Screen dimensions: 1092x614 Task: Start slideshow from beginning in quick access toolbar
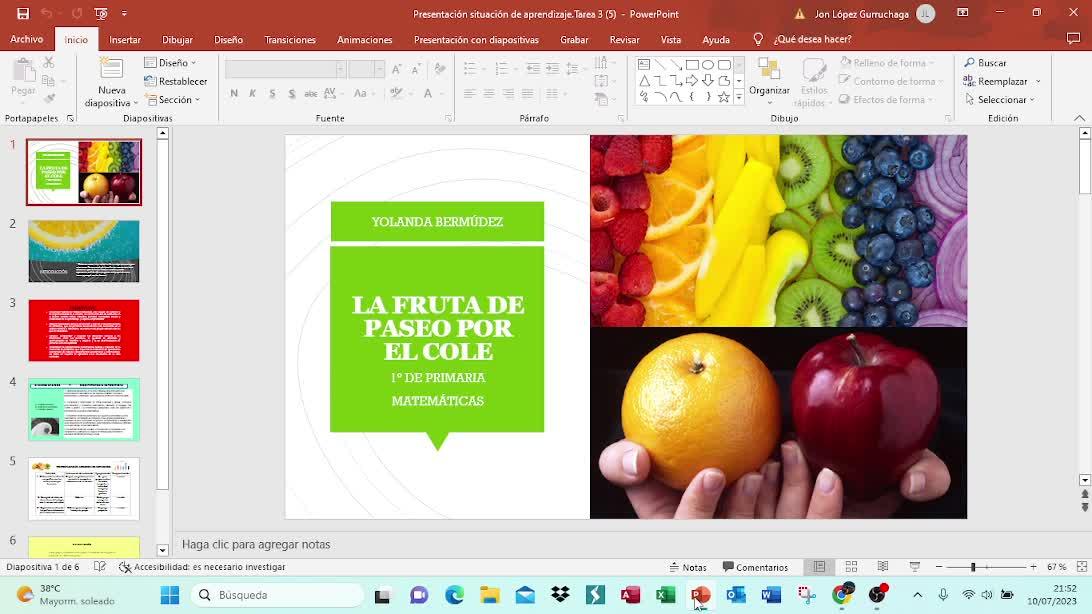[101, 13]
